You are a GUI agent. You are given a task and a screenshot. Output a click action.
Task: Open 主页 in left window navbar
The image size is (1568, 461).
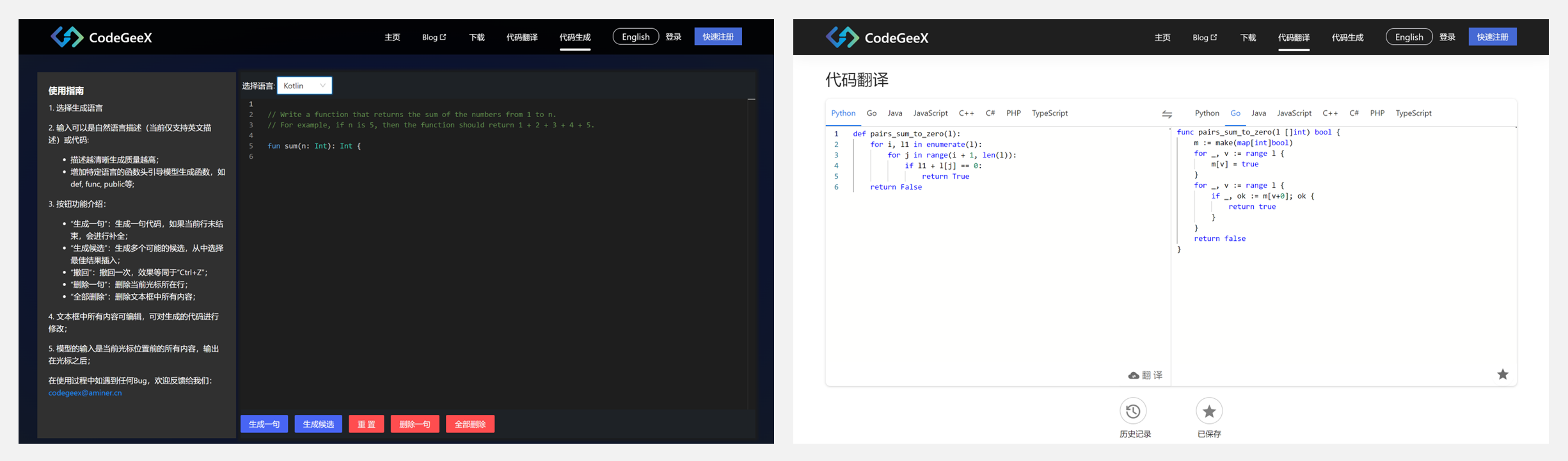tap(392, 37)
